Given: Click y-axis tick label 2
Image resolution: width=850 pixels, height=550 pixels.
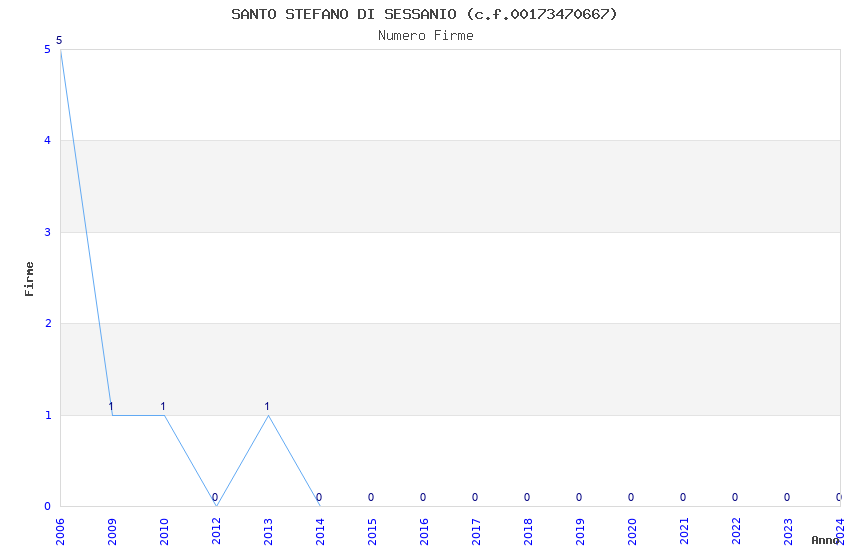Looking at the screenshot, I should 48,323.
